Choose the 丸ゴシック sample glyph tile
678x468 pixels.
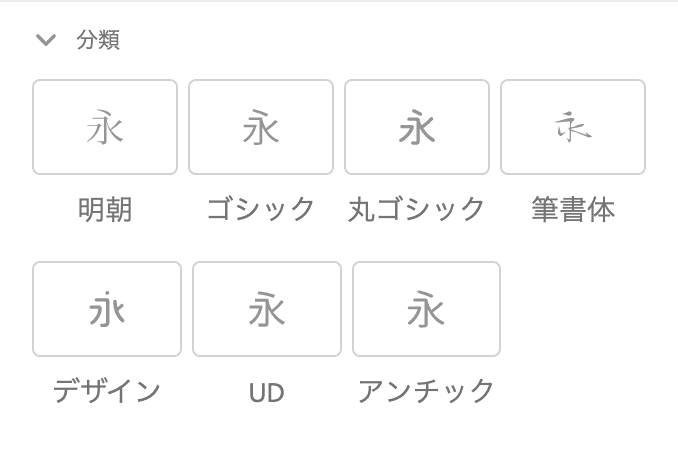coord(417,127)
